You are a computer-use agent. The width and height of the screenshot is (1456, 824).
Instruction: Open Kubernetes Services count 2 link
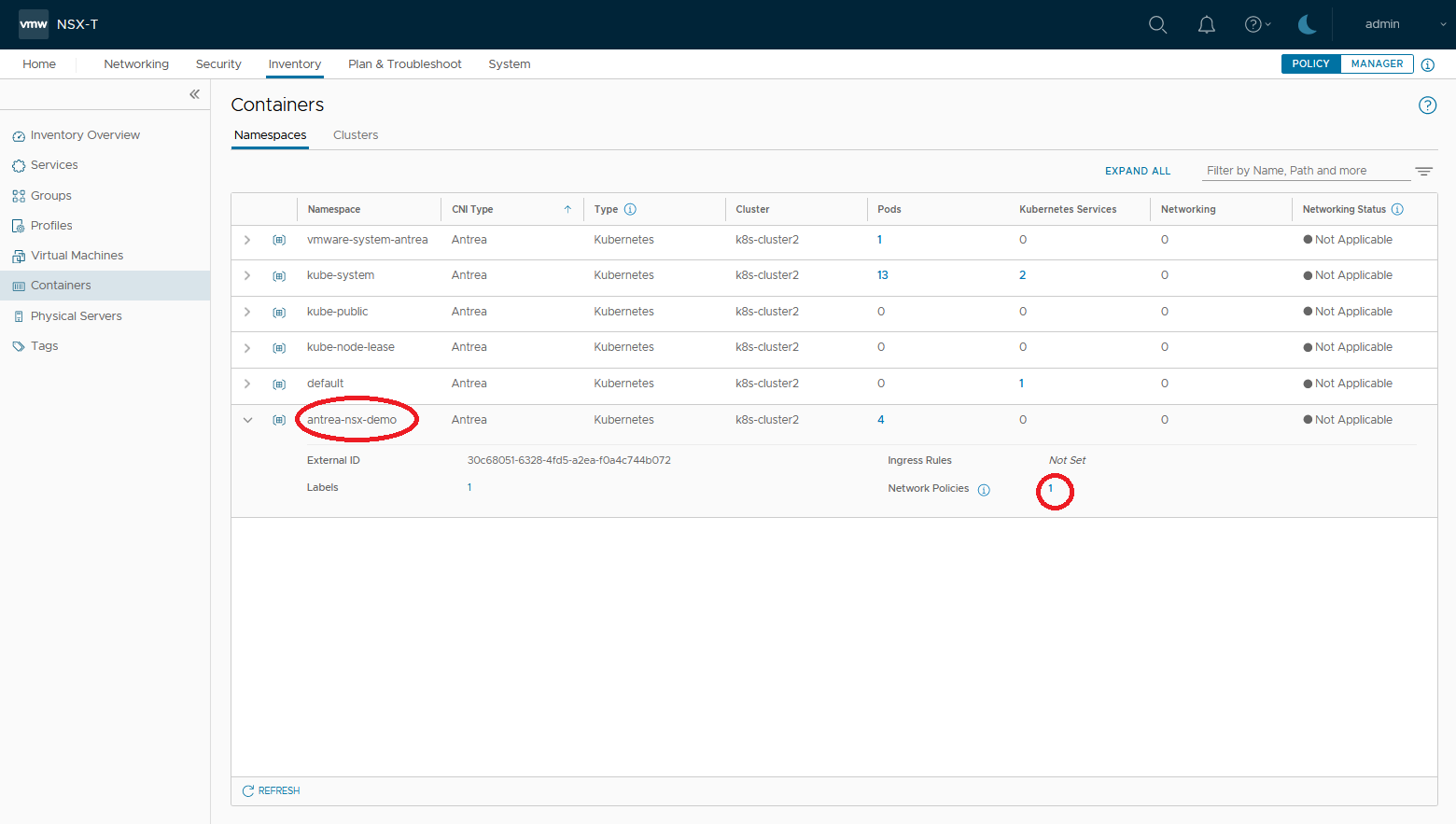click(1022, 275)
